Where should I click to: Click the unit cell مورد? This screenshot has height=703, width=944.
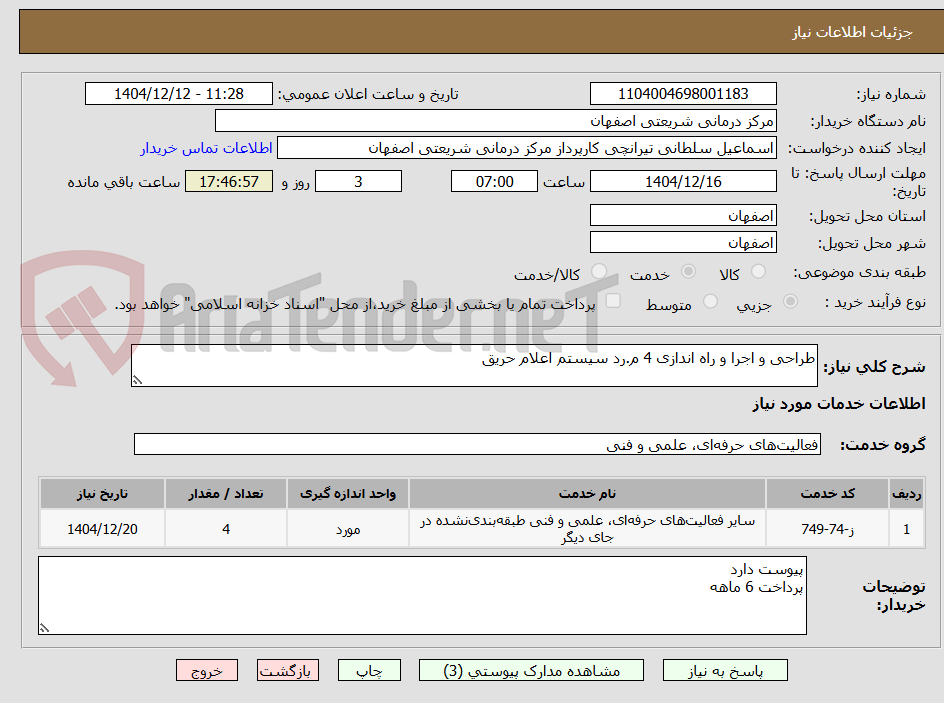pyautogui.click(x=348, y=528)
